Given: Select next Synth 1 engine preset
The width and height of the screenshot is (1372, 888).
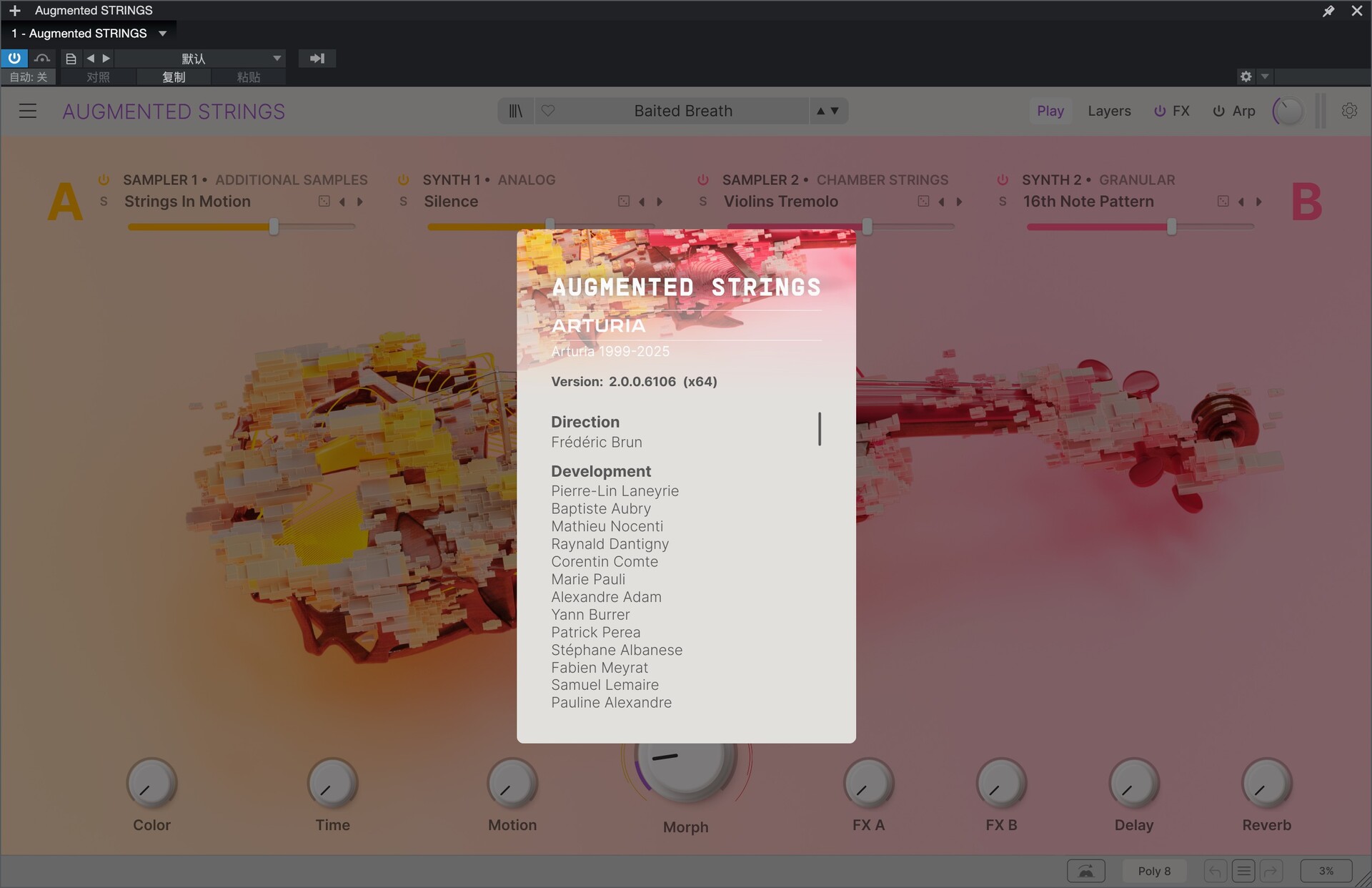Looking at the screenshot, I should pos(660,202).
